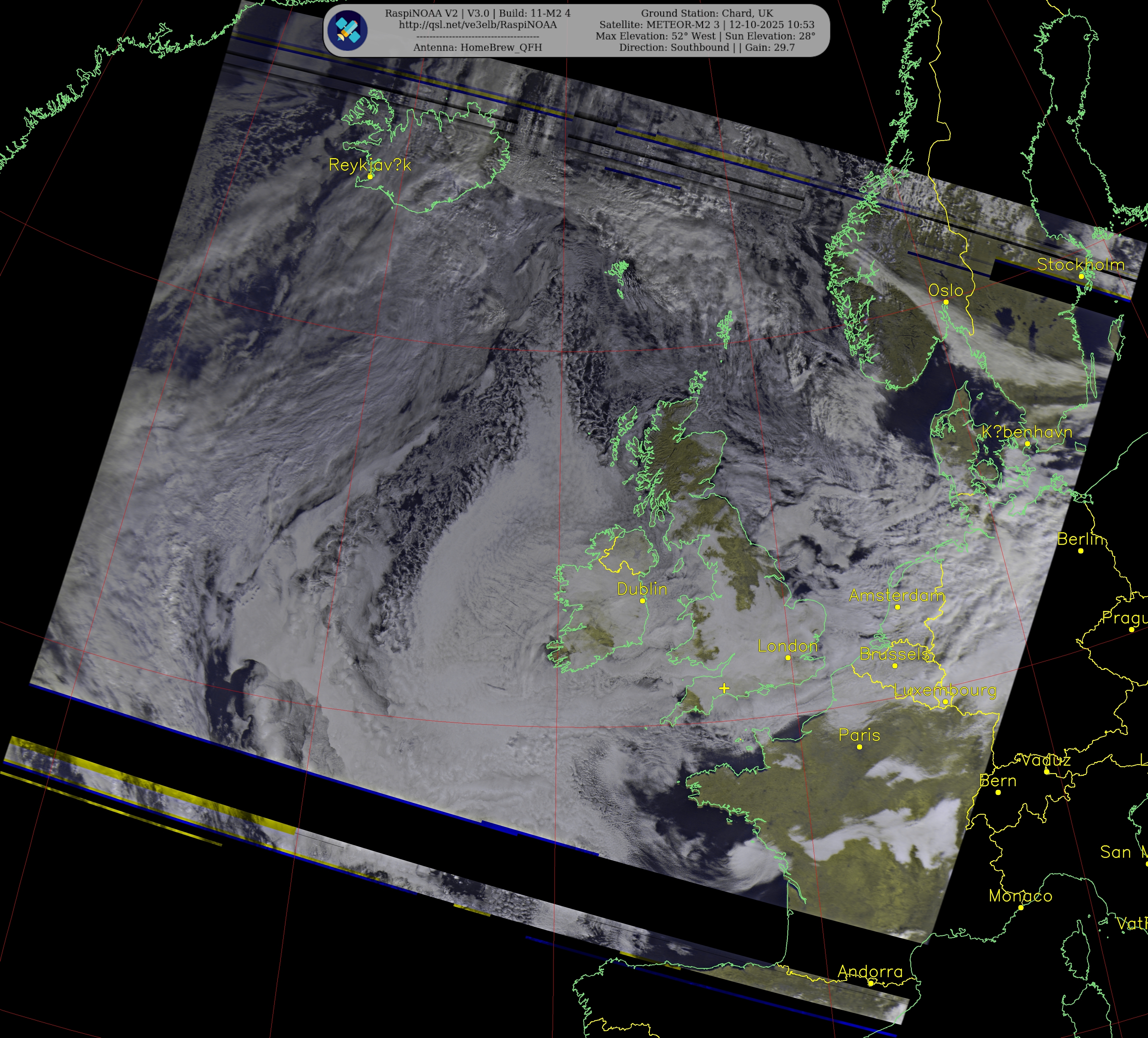This screenshot has width=1148, height=1038.
Task: Click the yellow dot marking Paris
Action: click(859, 746)
